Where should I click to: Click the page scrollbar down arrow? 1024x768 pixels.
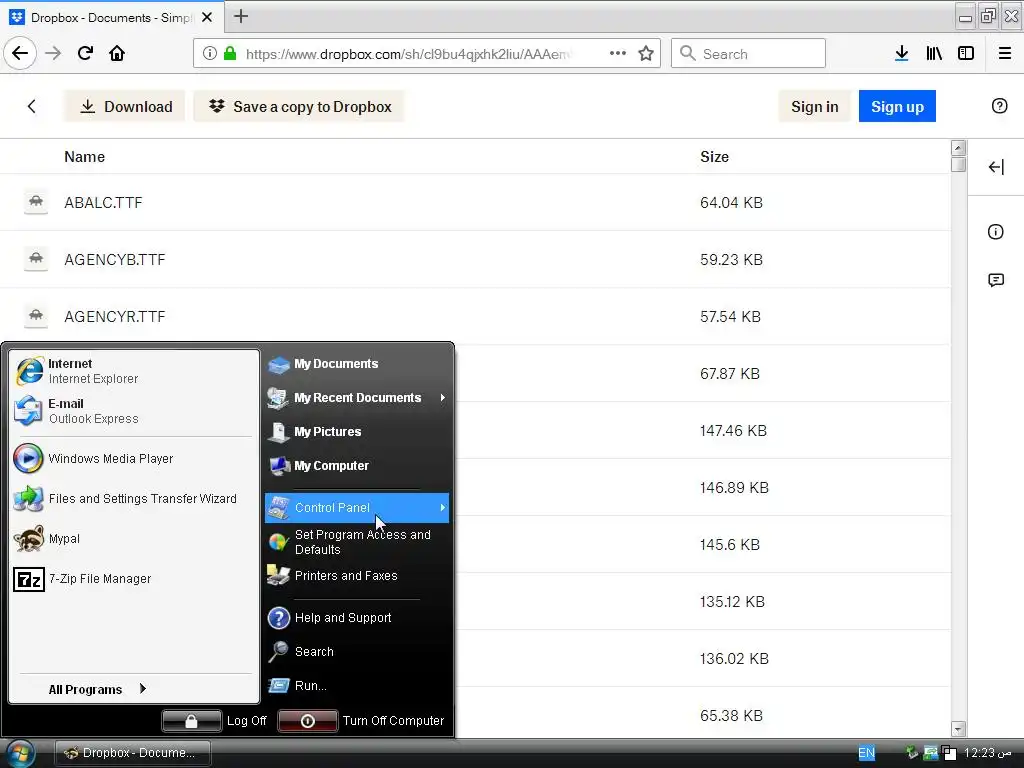(x=958, y=729)
